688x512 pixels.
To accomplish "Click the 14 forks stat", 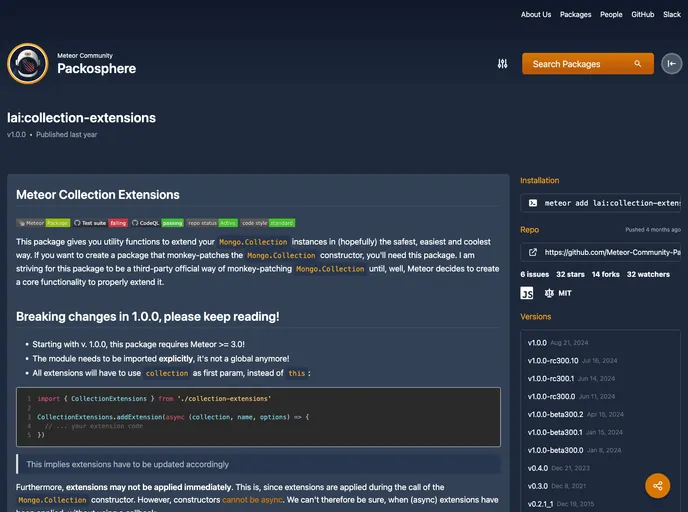I will point(606,274).
